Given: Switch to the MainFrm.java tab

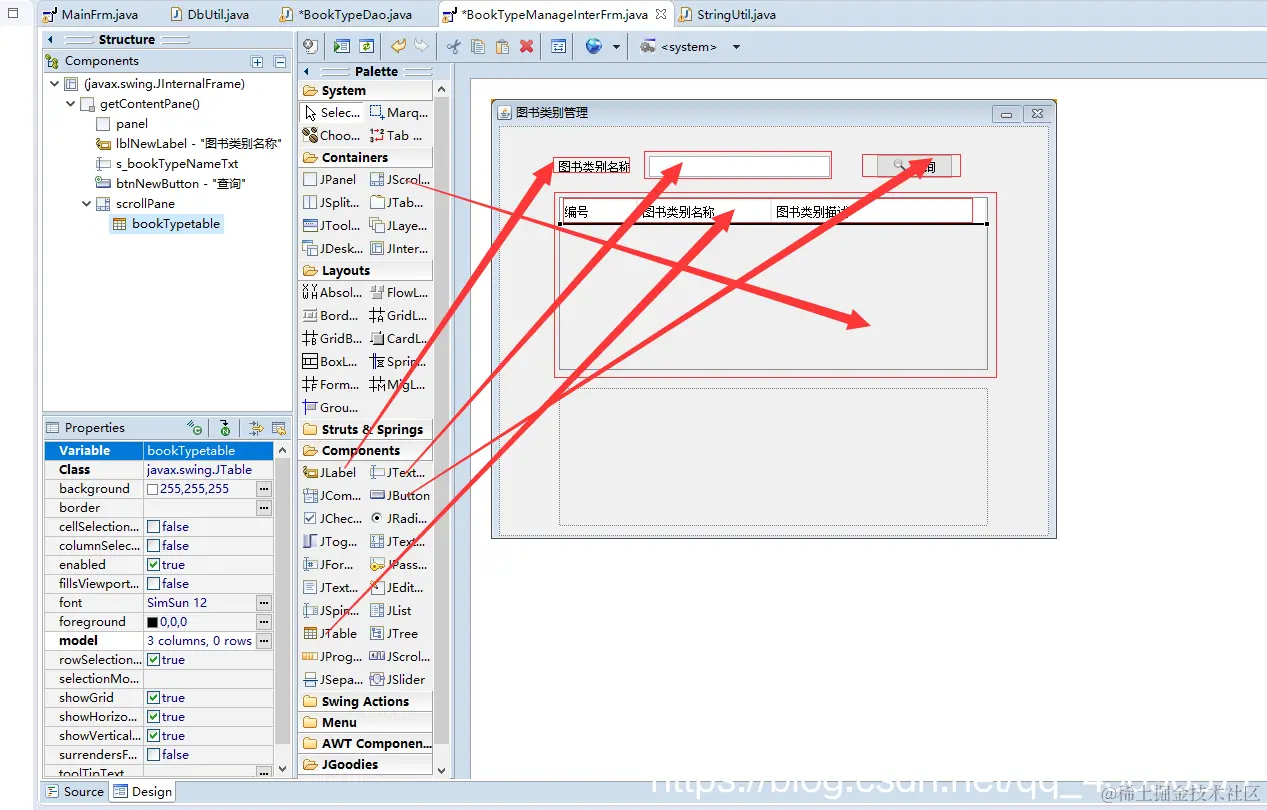Looking at the screenshot, I should tap(91, 15).
